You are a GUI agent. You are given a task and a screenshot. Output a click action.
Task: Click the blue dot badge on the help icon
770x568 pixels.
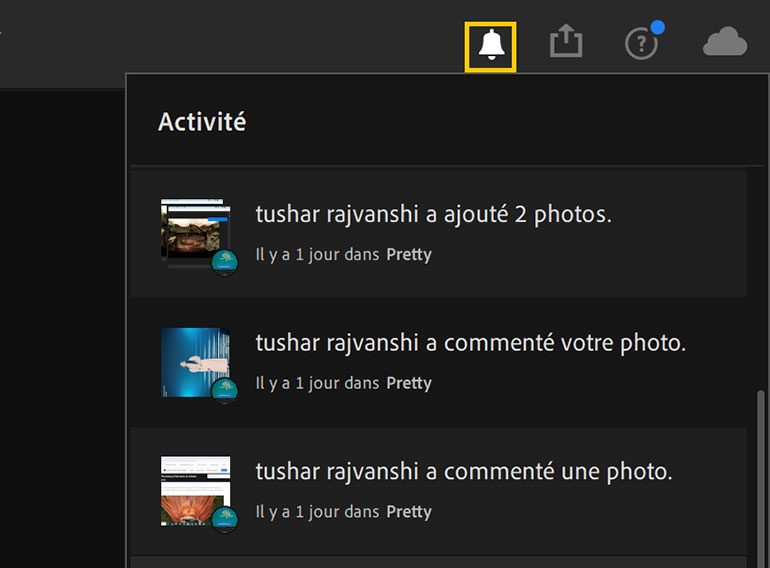click(x=658, y=26)
